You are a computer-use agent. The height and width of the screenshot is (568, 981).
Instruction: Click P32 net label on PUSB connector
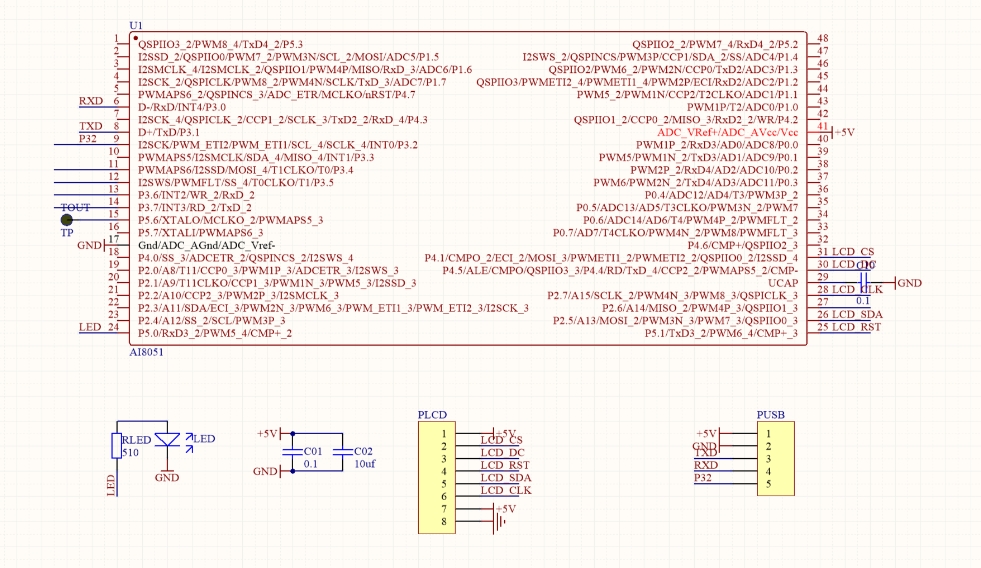pos(705,478)
